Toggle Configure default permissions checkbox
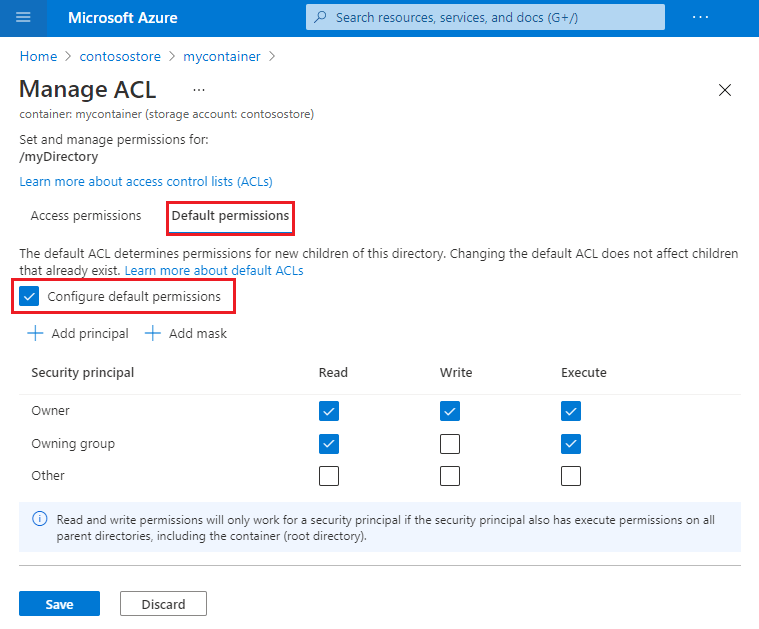The height and width of the screenshot is (629, 759). click(29, 296)
